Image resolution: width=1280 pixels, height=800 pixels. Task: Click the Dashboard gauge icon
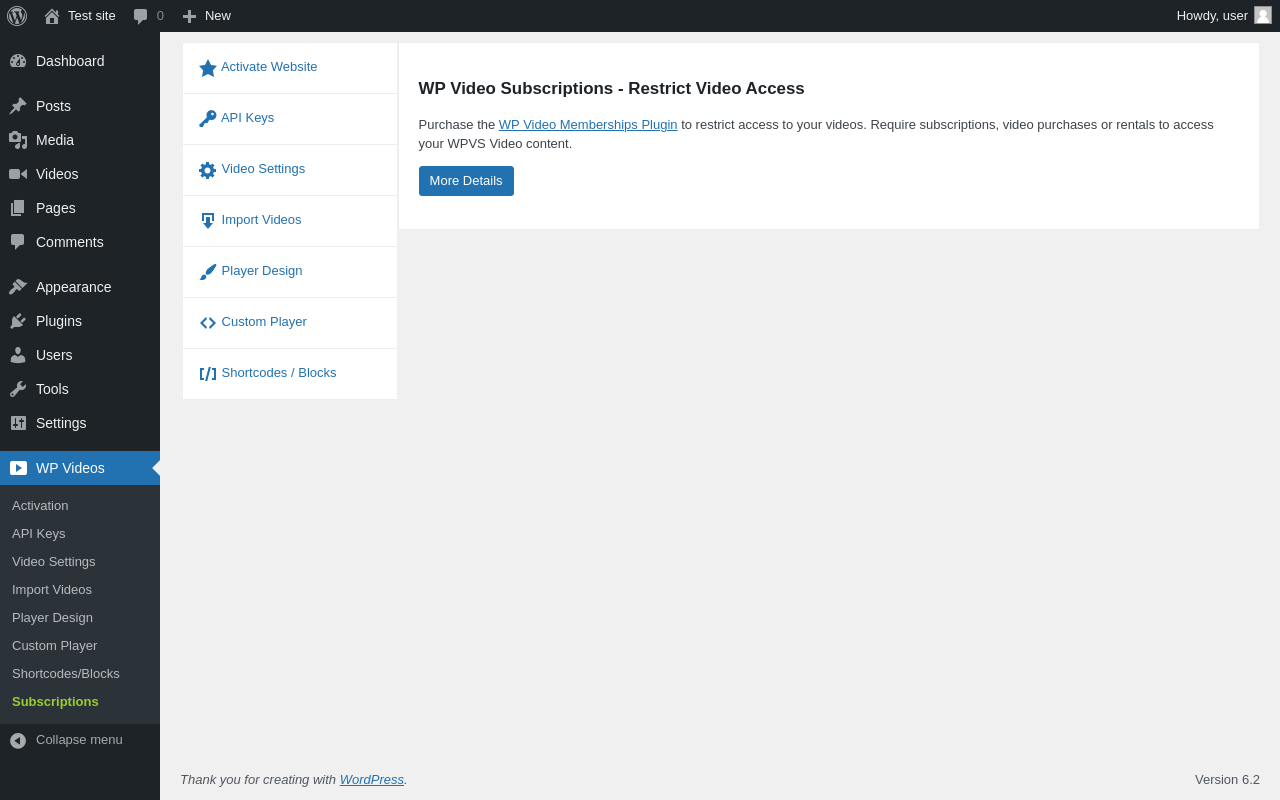18,61
